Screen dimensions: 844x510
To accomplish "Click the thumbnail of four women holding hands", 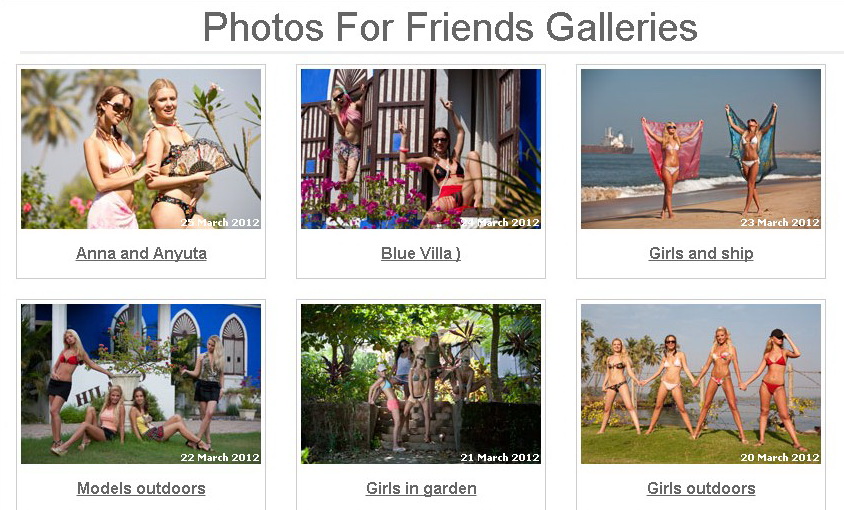I will [x=701, y=384].
